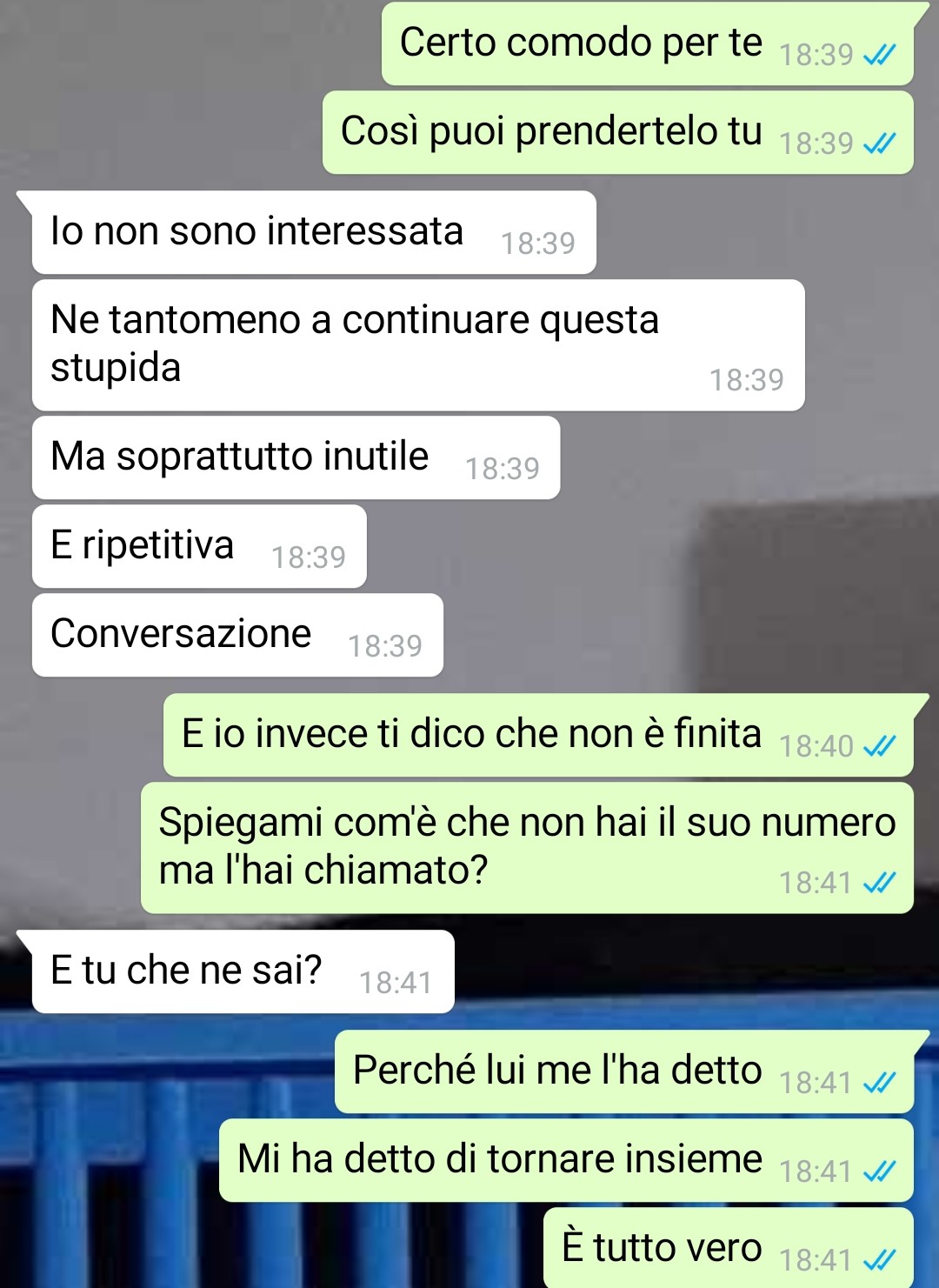
Task: Tap the 'E ripetitiva' message
Action: (199, 546)
